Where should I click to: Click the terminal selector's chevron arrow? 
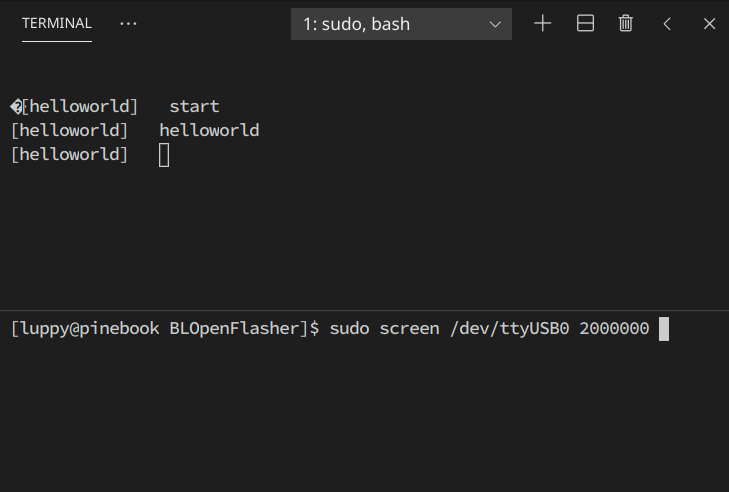point(495,24)
